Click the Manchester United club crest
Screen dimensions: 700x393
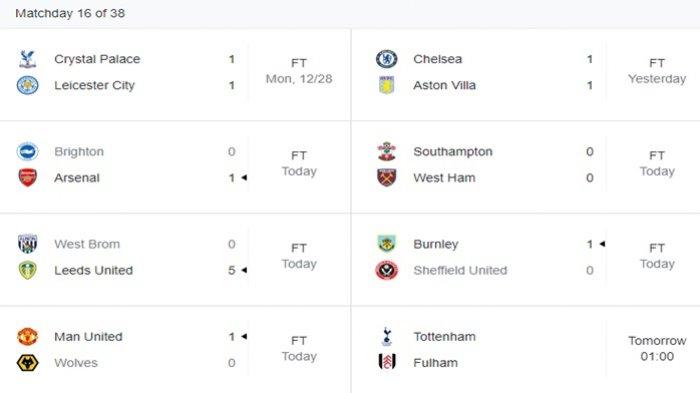tap(28, 336)
